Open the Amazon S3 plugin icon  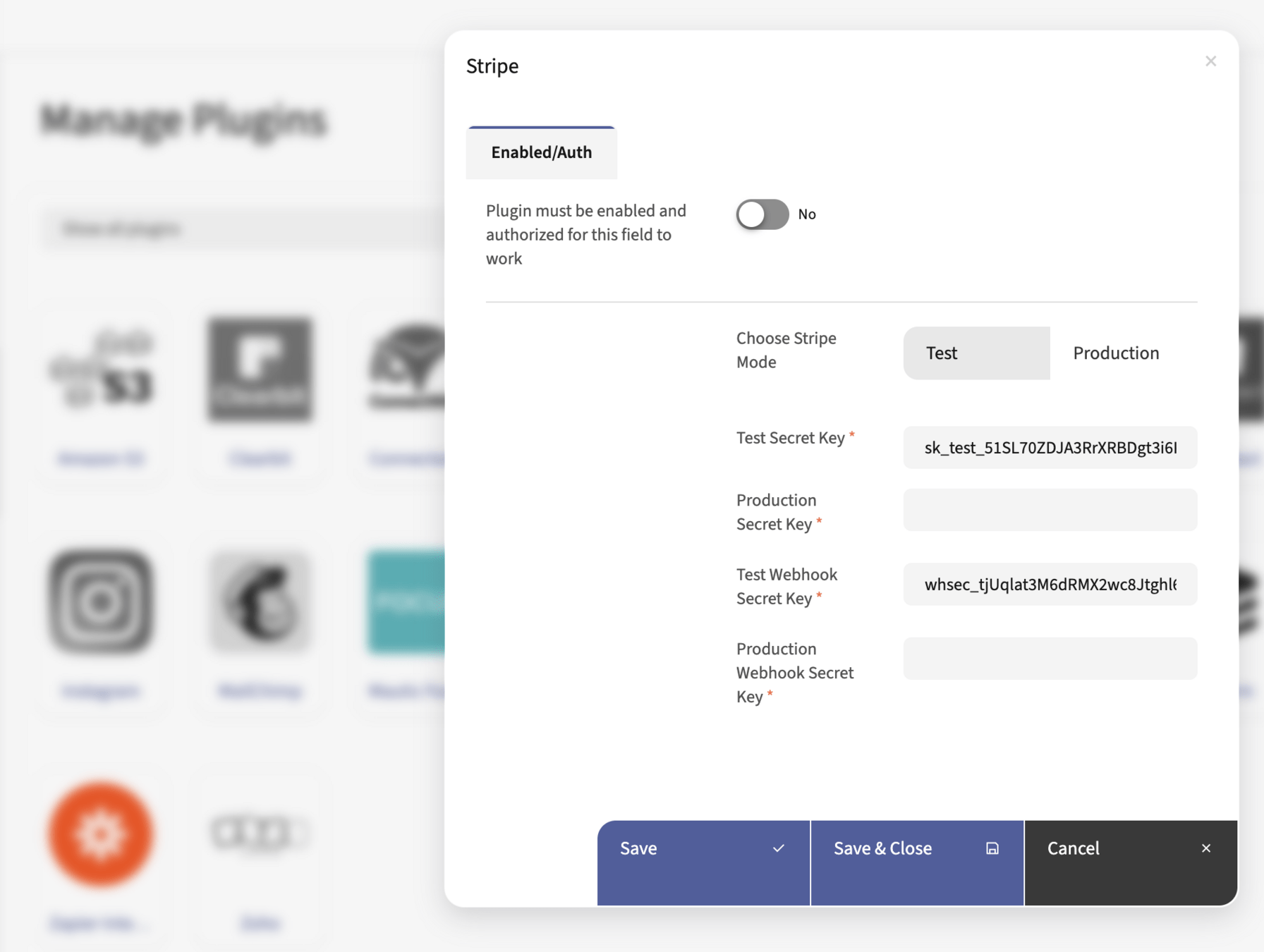click(x=101, y=370)
